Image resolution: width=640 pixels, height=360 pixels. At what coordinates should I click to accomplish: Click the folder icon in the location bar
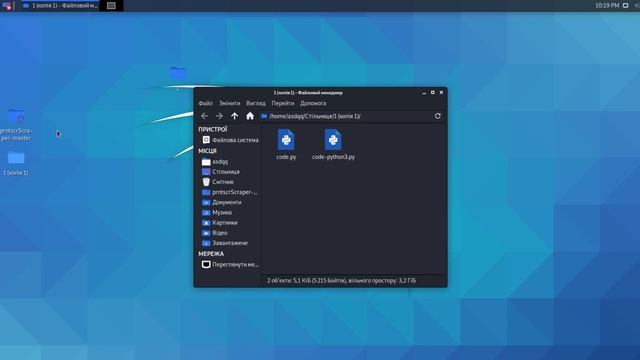264,116
